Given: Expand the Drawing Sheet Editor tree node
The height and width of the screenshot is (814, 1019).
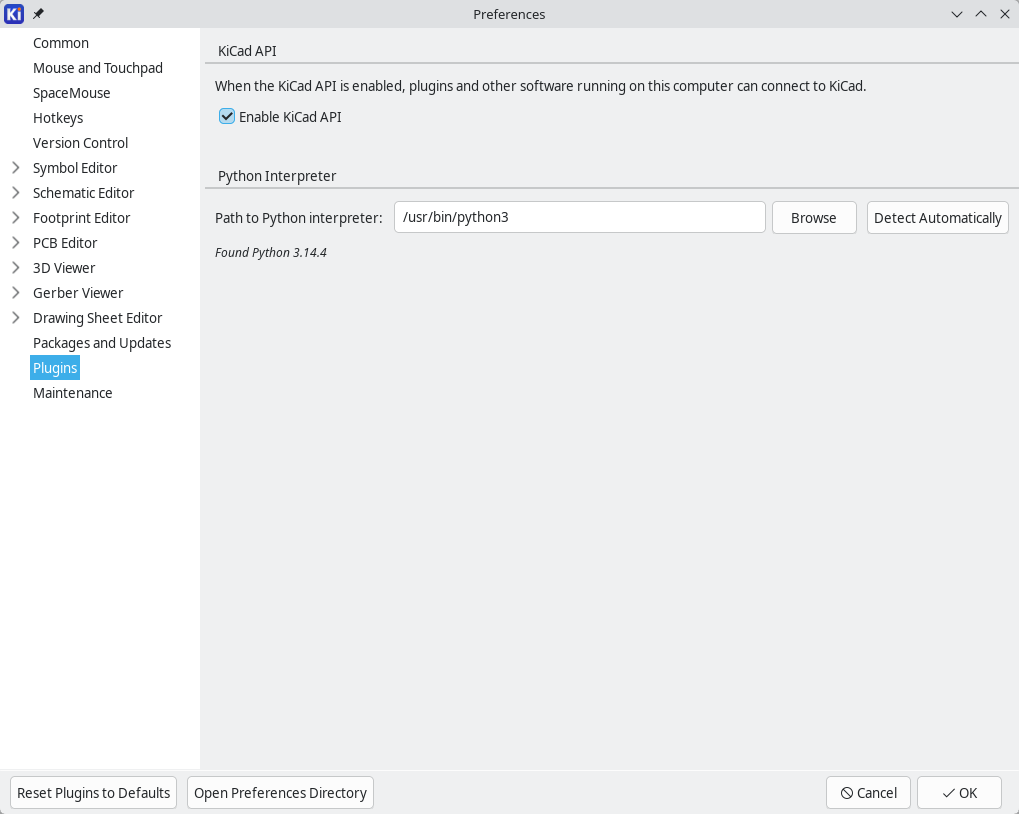Looking at the screenshot, I should 16,318.
